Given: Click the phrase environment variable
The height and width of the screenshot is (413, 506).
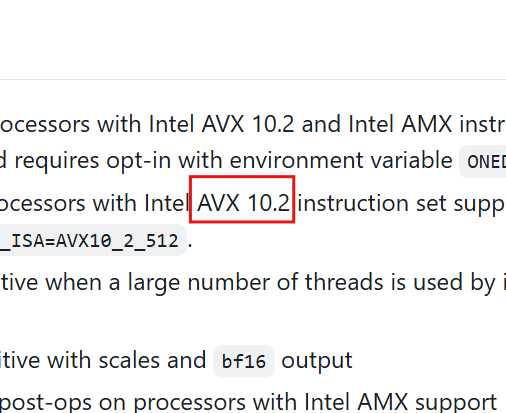Looking at the screenshot, I should 341,161.
